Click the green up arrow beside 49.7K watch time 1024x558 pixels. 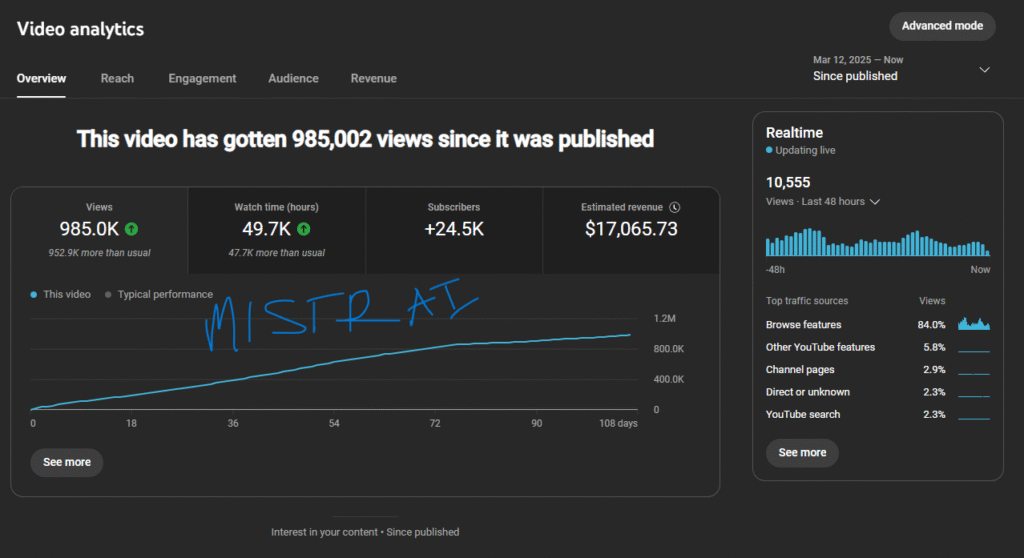pyautogui.click(x=304, y=229)
